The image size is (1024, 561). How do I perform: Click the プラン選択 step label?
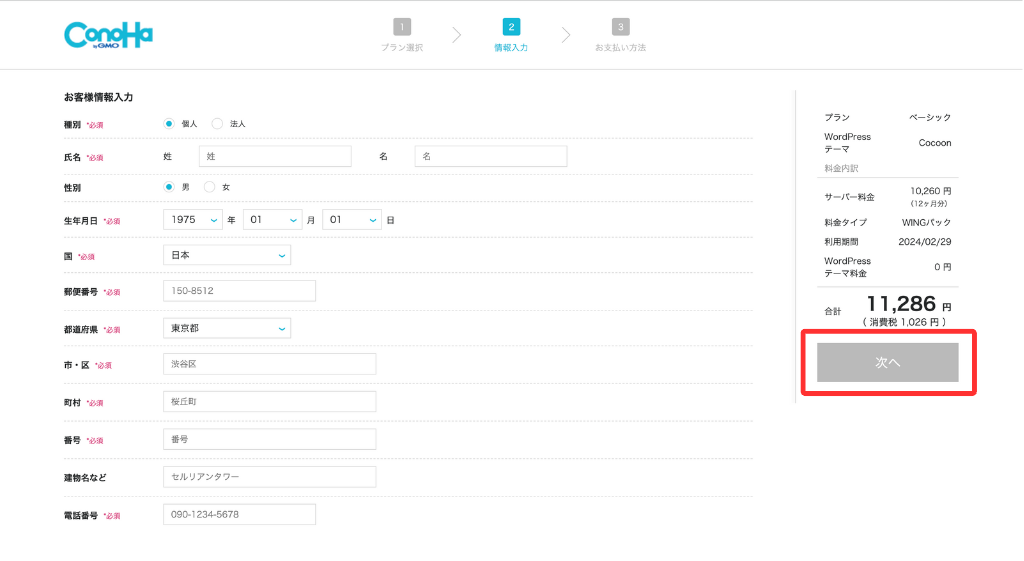(402, 48)
